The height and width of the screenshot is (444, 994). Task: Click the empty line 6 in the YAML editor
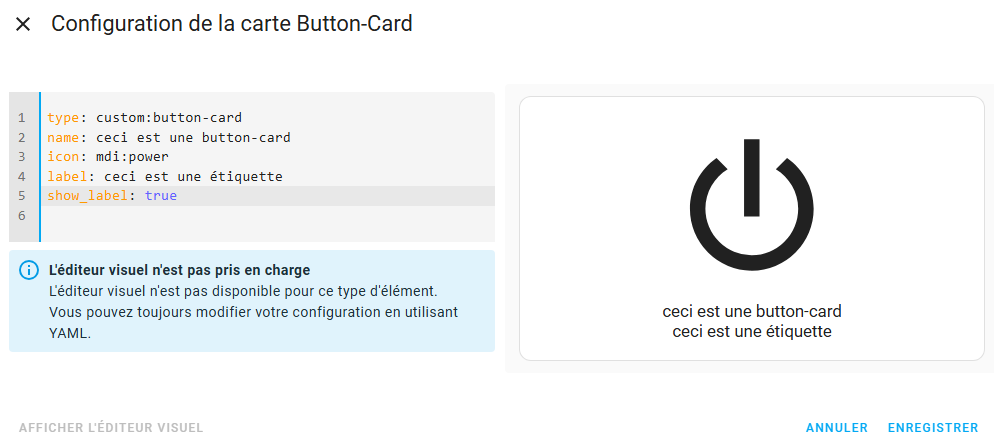(x=266, y=216)
